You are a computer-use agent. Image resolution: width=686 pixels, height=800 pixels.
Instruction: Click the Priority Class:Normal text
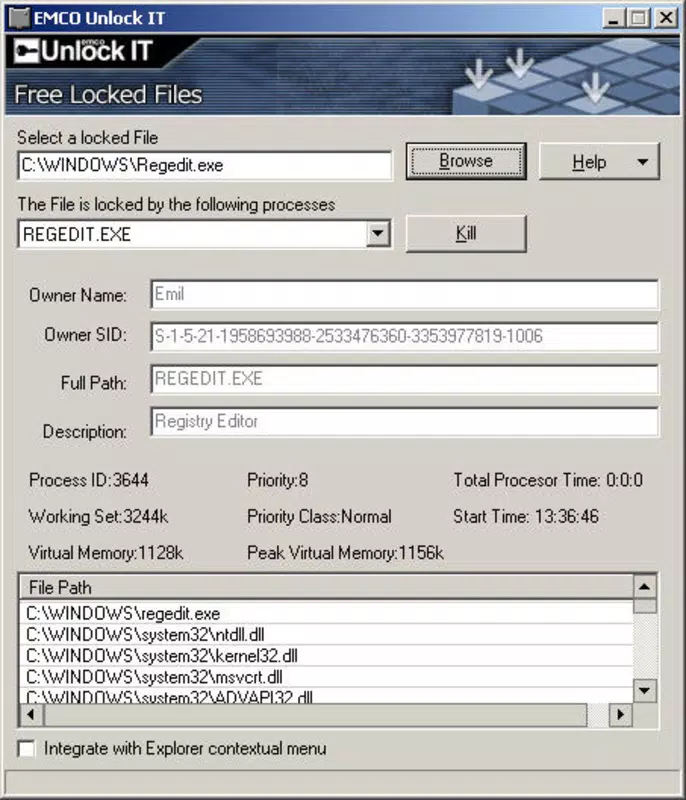pyautogui.click(x=319, y=516)
